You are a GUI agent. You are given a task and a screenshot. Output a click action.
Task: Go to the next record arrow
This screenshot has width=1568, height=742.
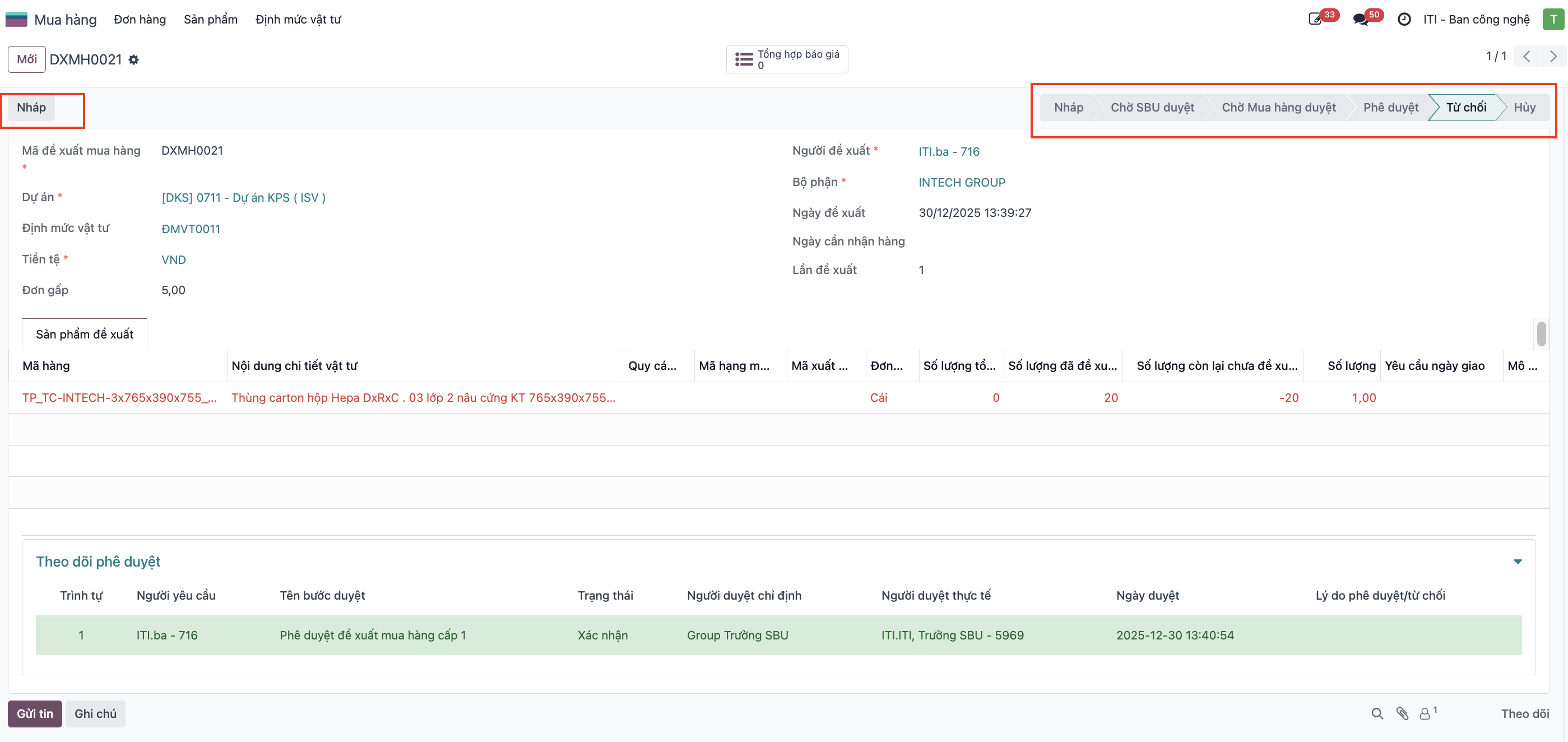pyautogui.click(x=1553, y=56)
